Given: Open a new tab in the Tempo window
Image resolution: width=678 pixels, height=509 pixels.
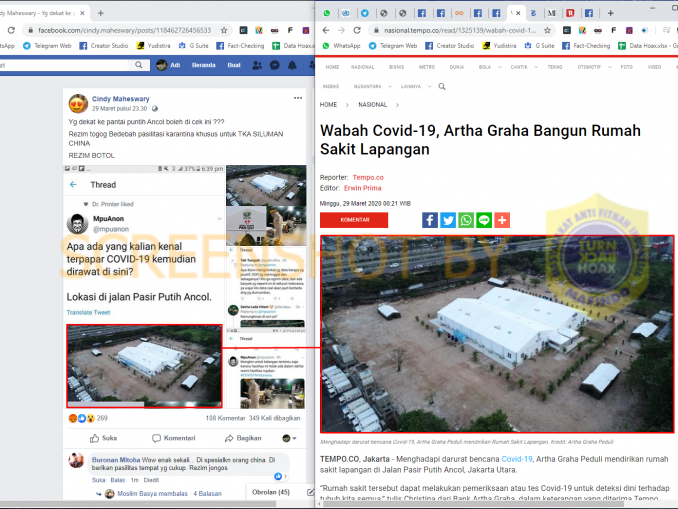Looking at the screenshot, I should coord(611,13).
